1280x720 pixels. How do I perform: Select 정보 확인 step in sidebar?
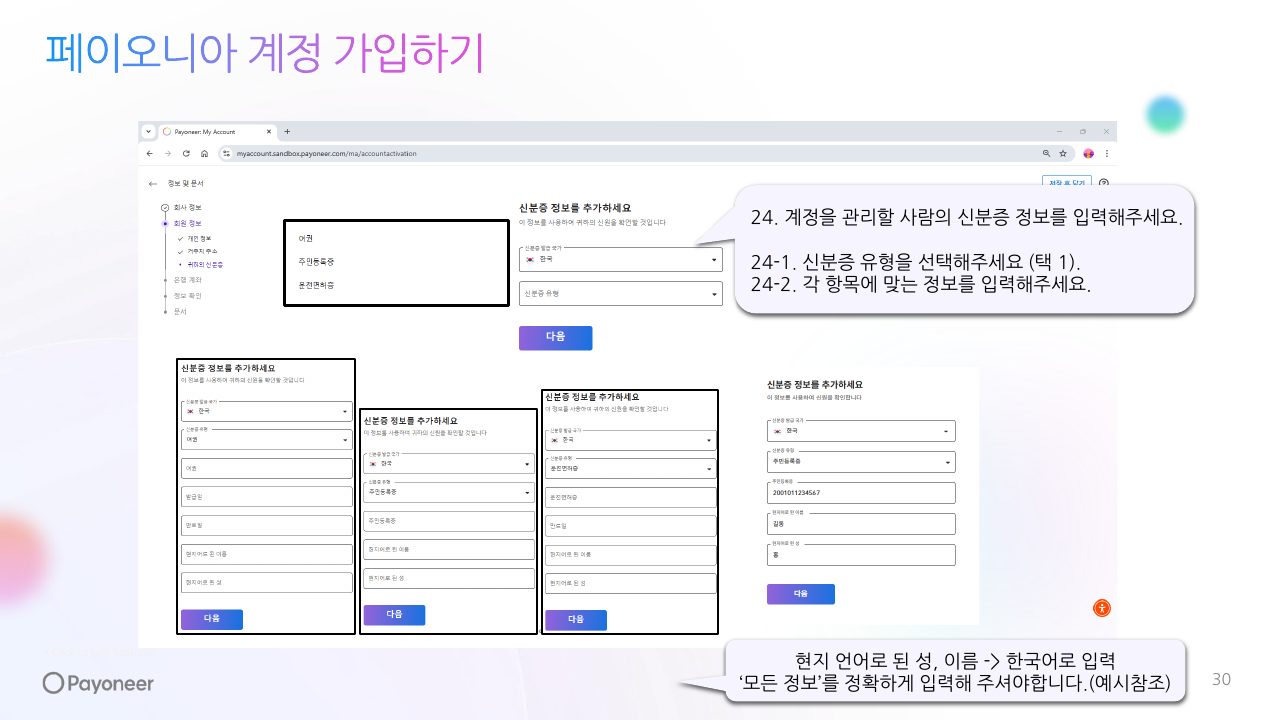click(x=187, y=296)
